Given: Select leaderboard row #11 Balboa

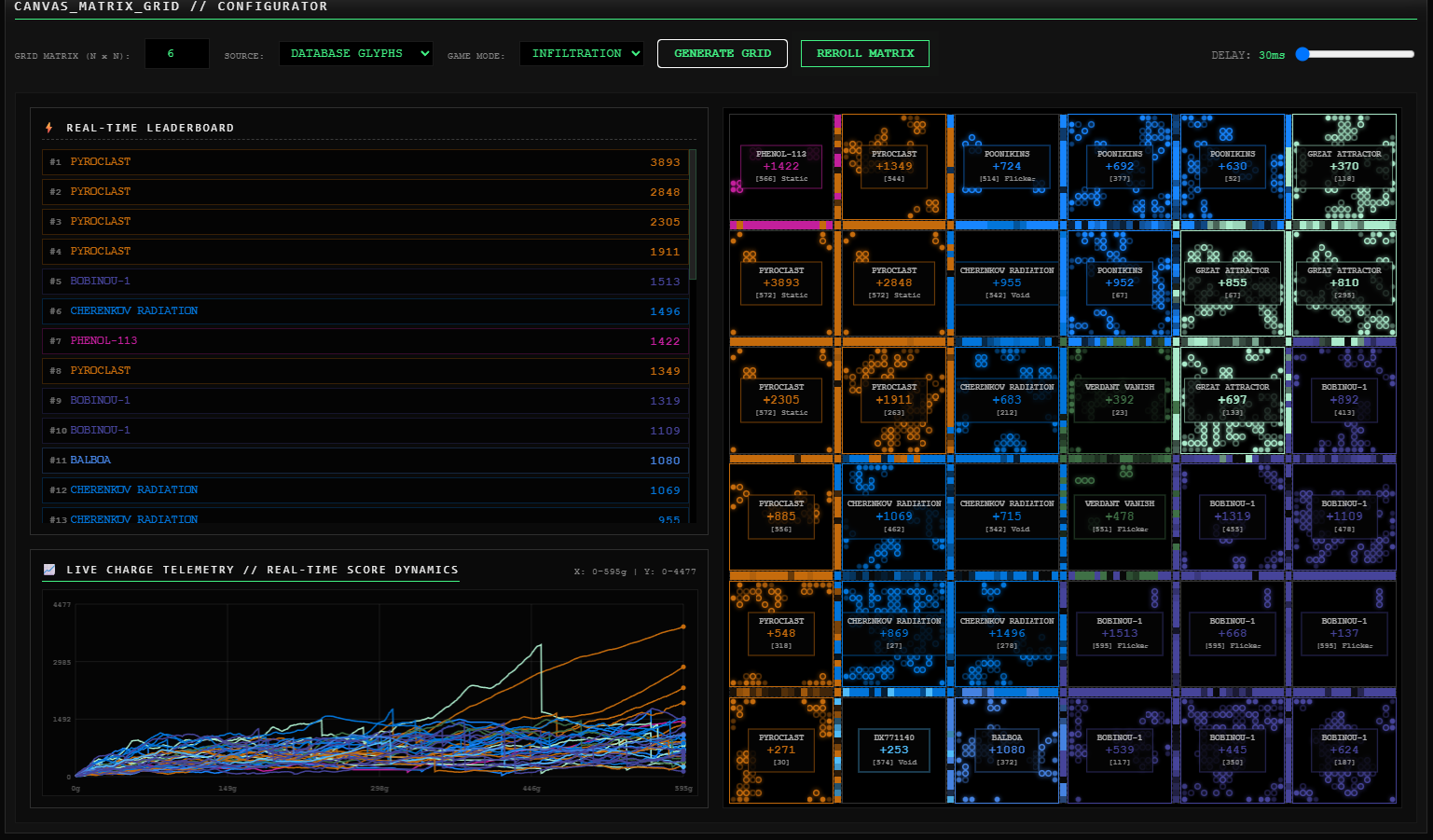Looking at the screenshot, I should pos(365,461).
